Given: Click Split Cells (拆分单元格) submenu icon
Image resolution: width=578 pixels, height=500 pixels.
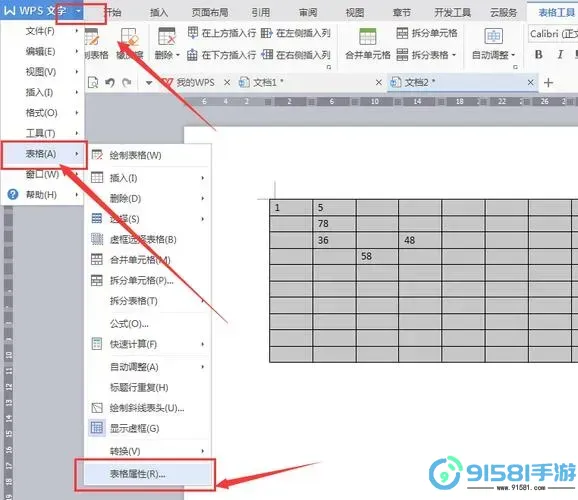Looking at the screenshot, I should click(97, 280).
